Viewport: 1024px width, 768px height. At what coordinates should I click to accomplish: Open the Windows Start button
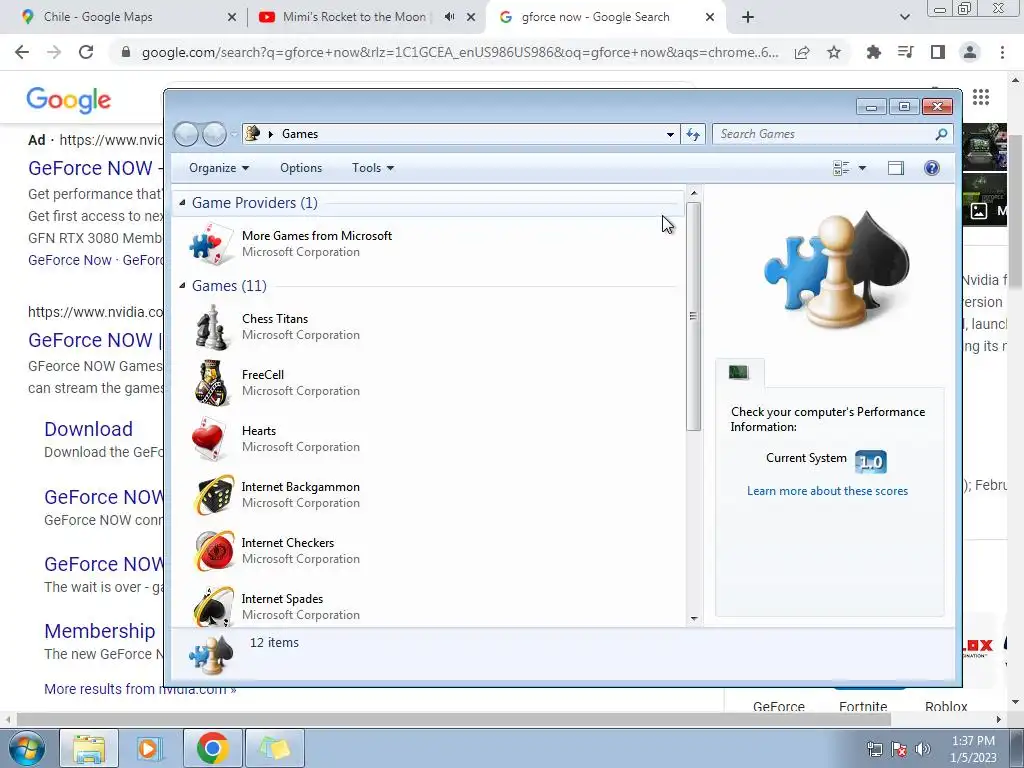(x=27, y=748)
